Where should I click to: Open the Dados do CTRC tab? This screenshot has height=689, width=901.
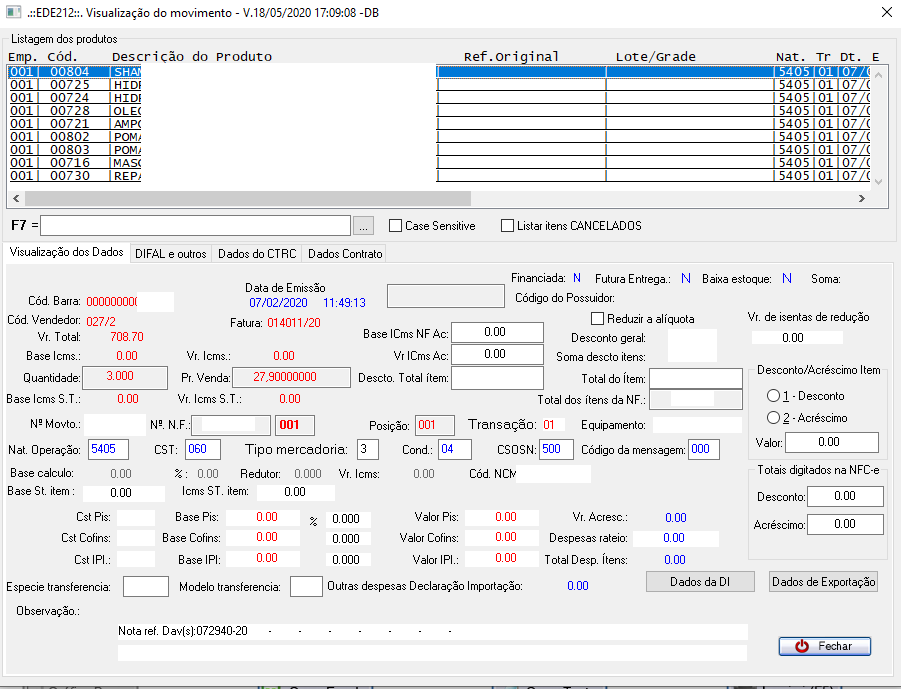click(x=258, y=254)
